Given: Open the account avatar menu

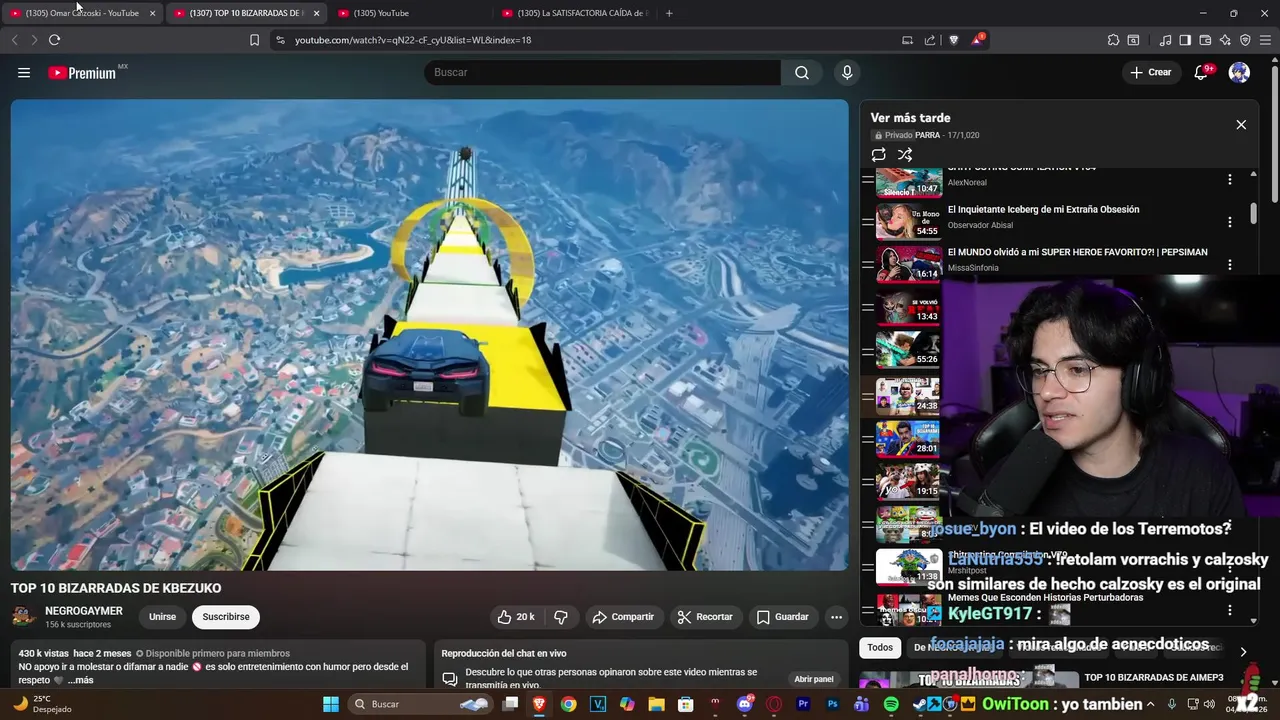Looking at the screenshot, I should tap(1239, 72).
